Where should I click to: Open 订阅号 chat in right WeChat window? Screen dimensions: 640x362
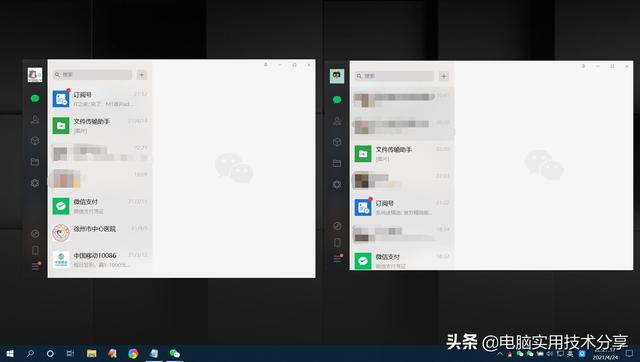coord(402,207)
